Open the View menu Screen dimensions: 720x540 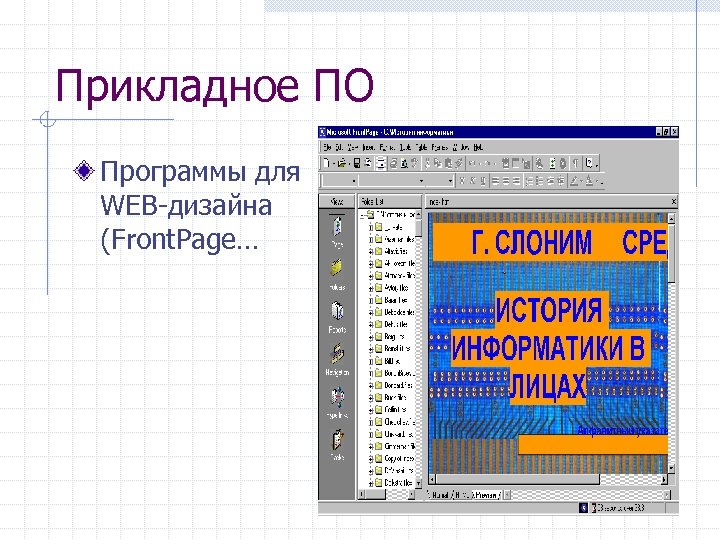pos(353,147)
